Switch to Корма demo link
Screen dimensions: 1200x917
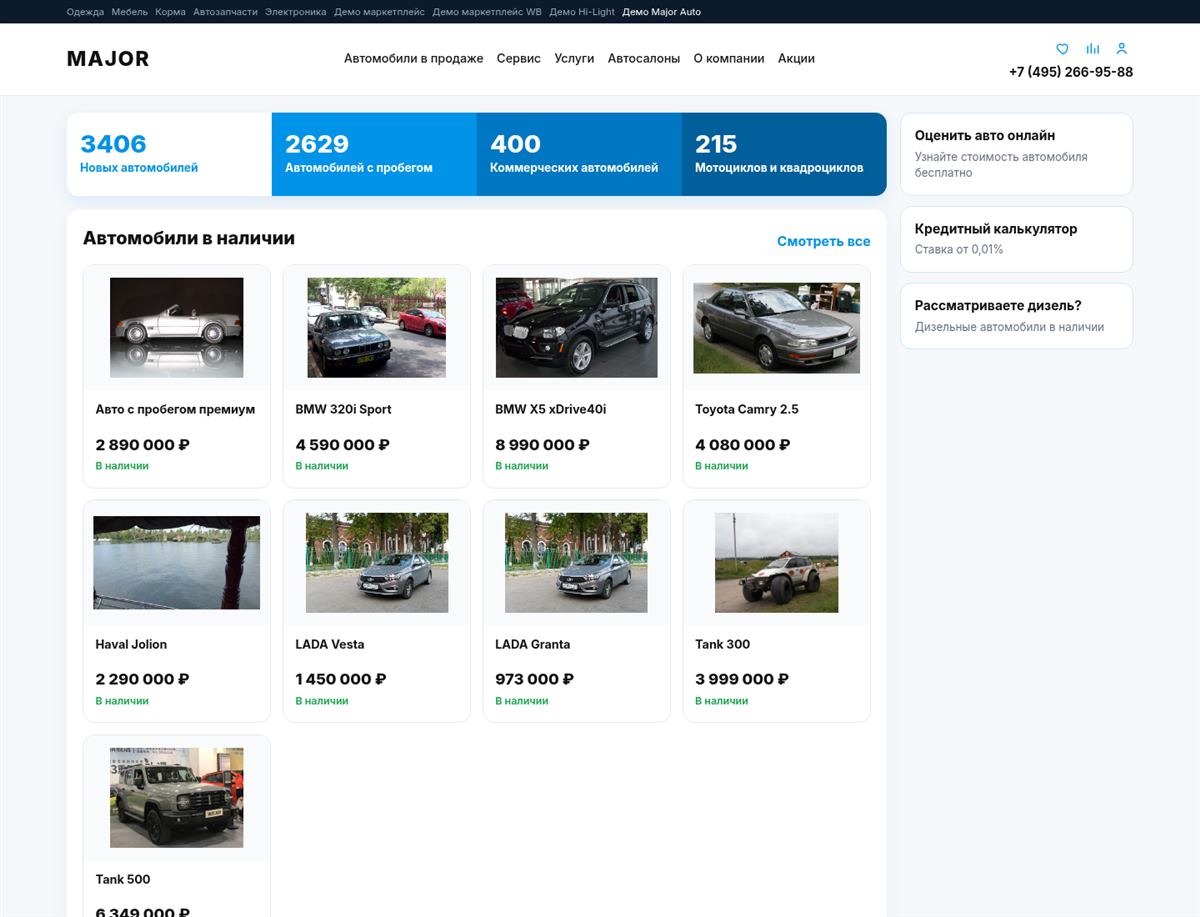pos(170,12)
